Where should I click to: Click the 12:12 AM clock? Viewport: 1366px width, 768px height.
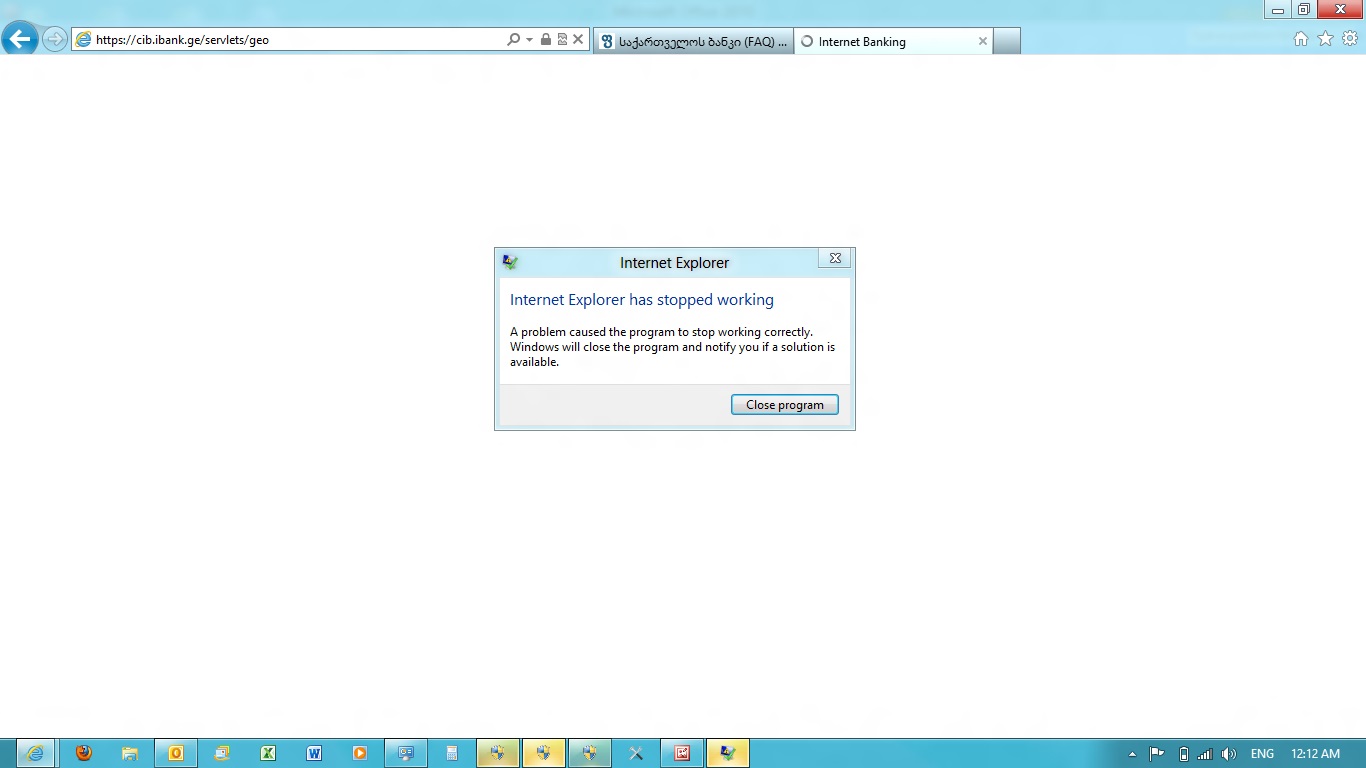tap(1315, 754)
